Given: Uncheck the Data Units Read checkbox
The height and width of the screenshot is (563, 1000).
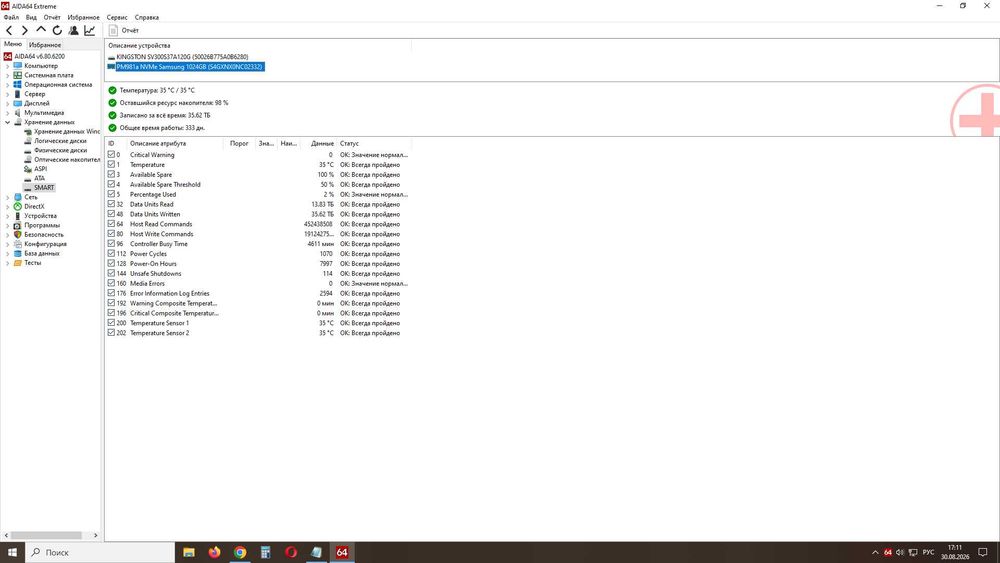Looking at the screenshot, I should pos(112,204).
